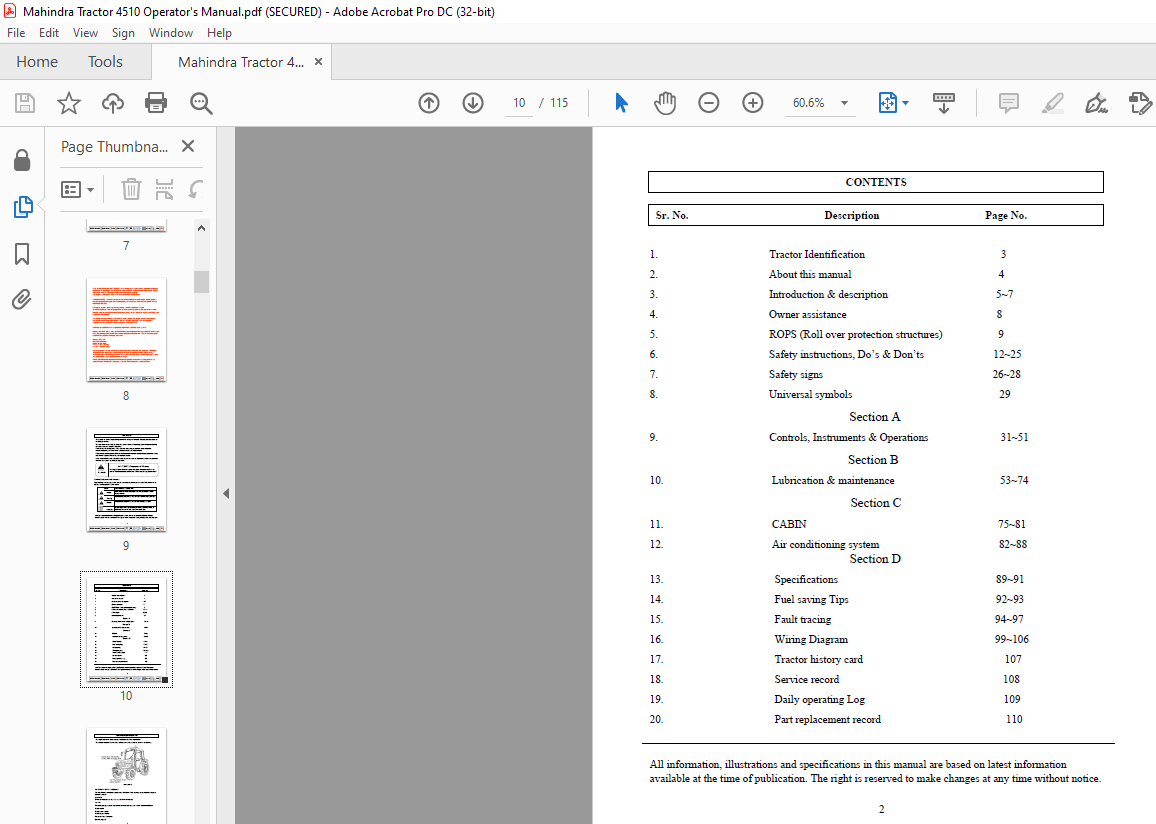Close the Mahindra Tractor document tab
The width and height of the screenshot is (1156, 824).
[318, 62]
